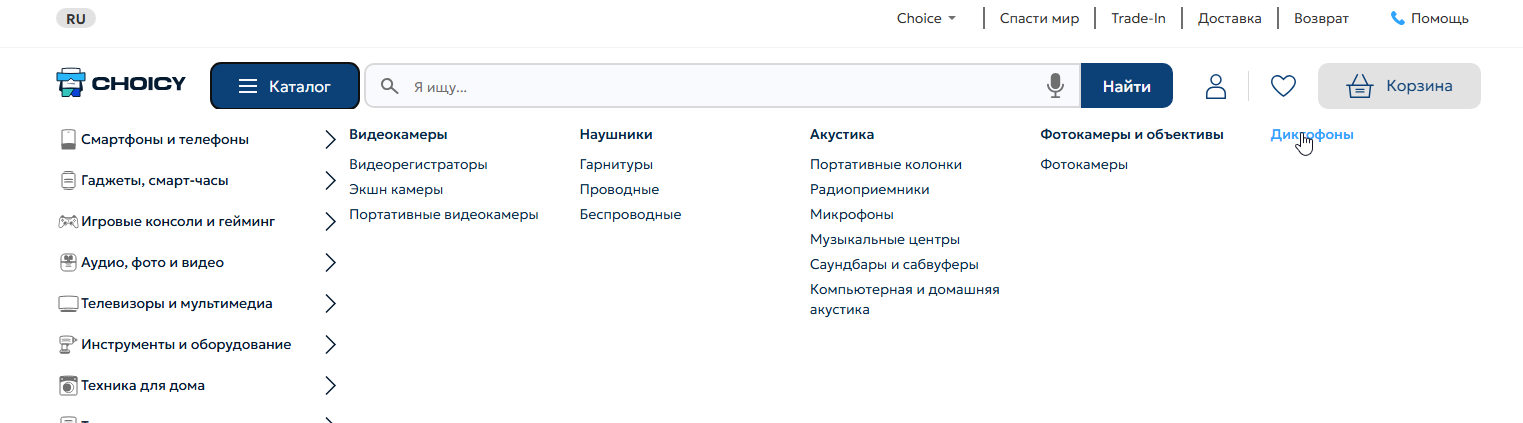Click the Choicy logo
The height and width of the screenshot is (423, 1523).
(x=122, y=84)
